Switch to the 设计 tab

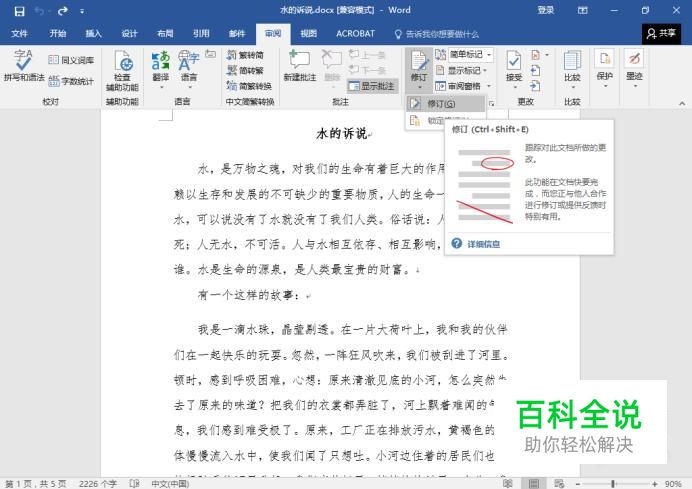[x=129, y=34]
